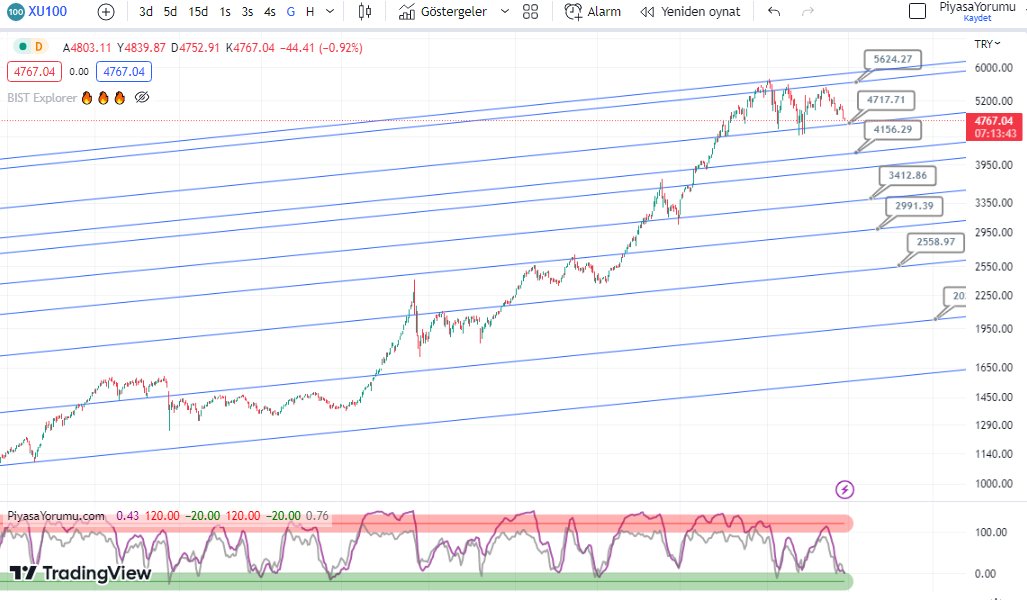Screen dimensions: 1027x600
Task: Open the PiyasaYorumu layout menu
Action: click(x=977, y=7)
